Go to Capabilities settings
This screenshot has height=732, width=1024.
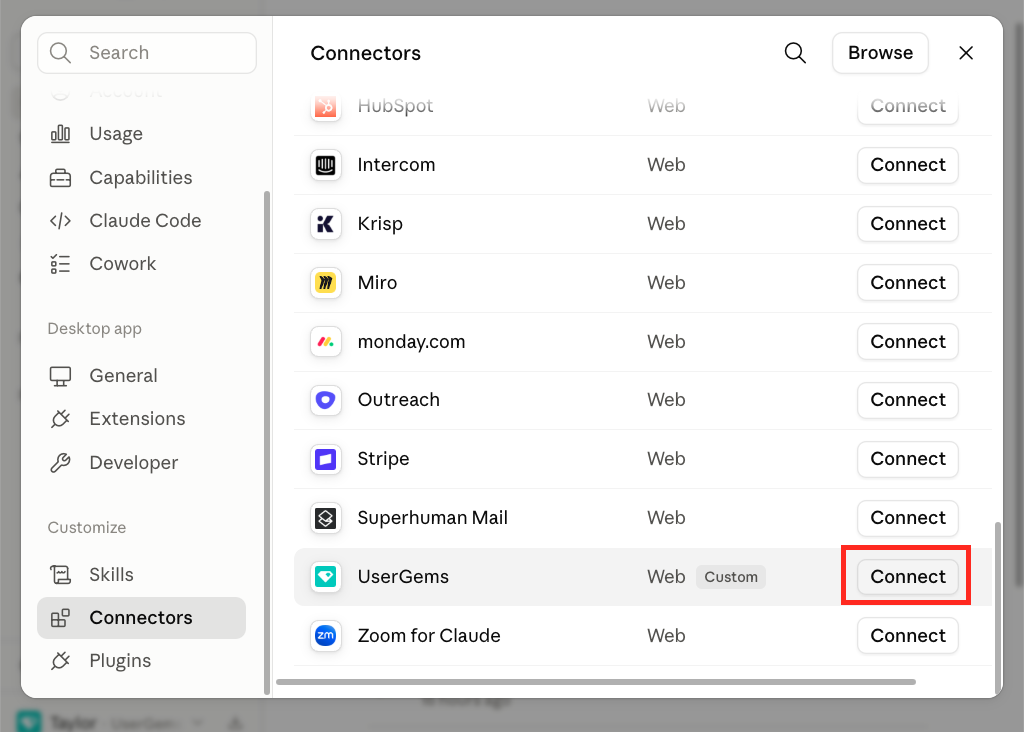[142, 178]
